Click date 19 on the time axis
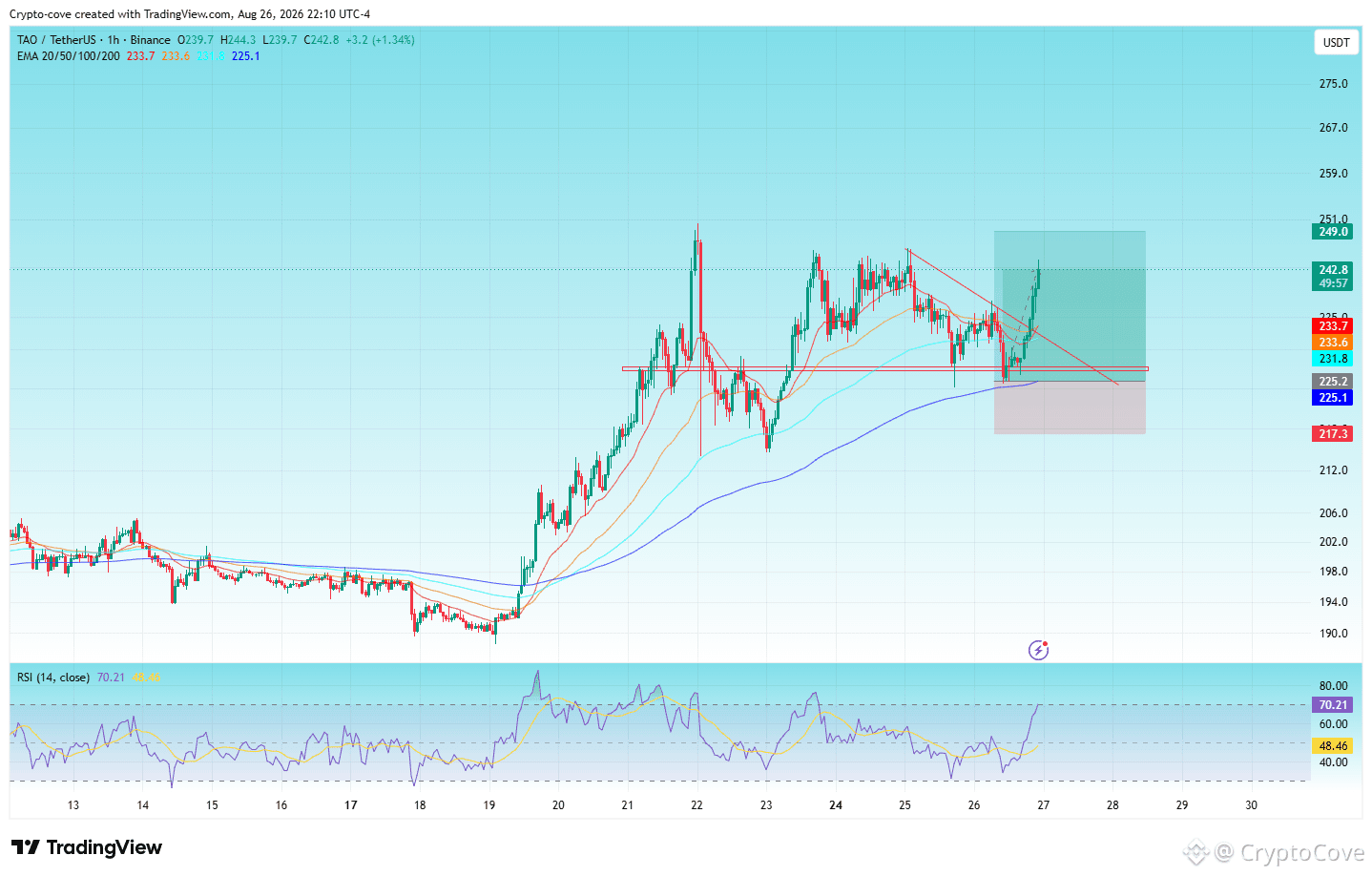The width and height of the screenshot is (1372, 876). point(489,805)
